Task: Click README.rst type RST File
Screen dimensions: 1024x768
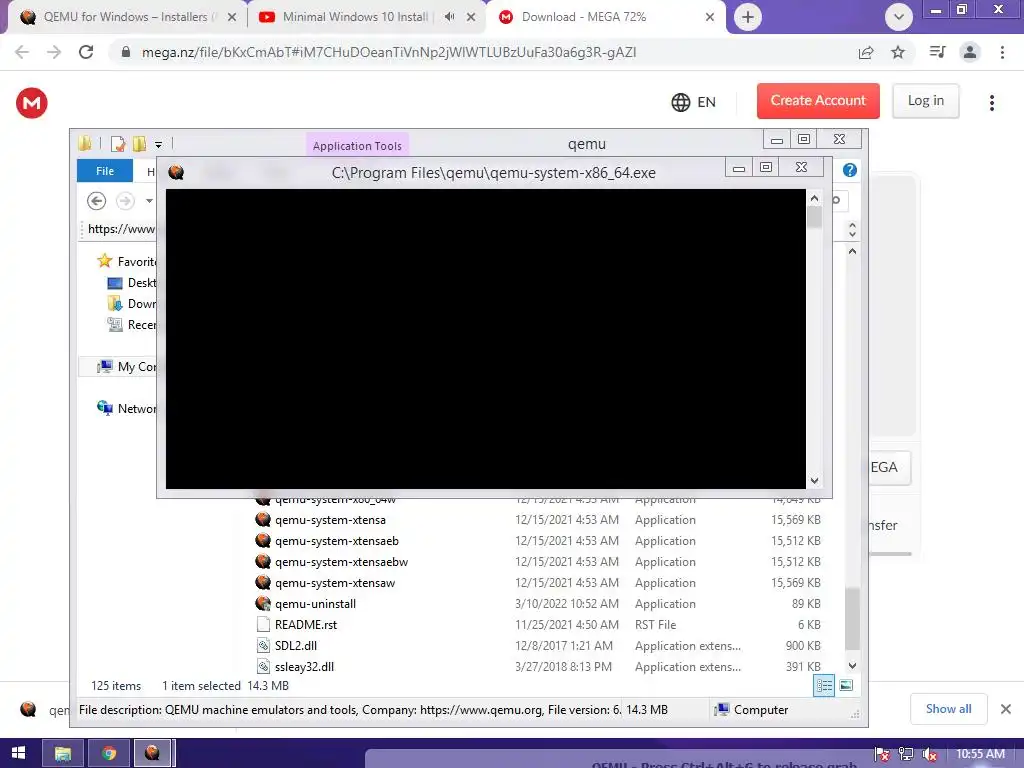Action: pyautogui.click(x=655, y=624)
